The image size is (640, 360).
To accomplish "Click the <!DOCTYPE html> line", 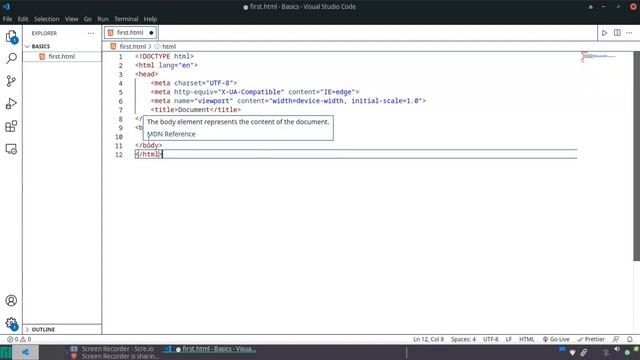I will 164,56.
